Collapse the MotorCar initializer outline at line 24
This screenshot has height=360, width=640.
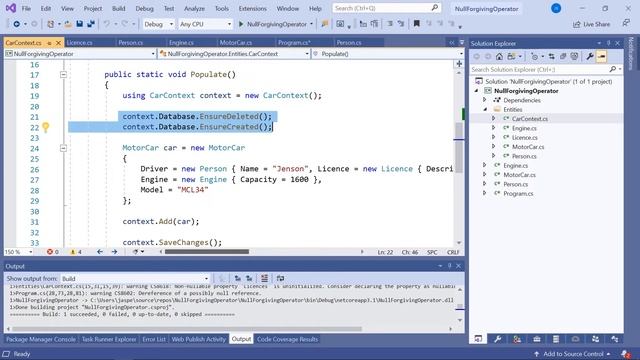click(63, 148)
